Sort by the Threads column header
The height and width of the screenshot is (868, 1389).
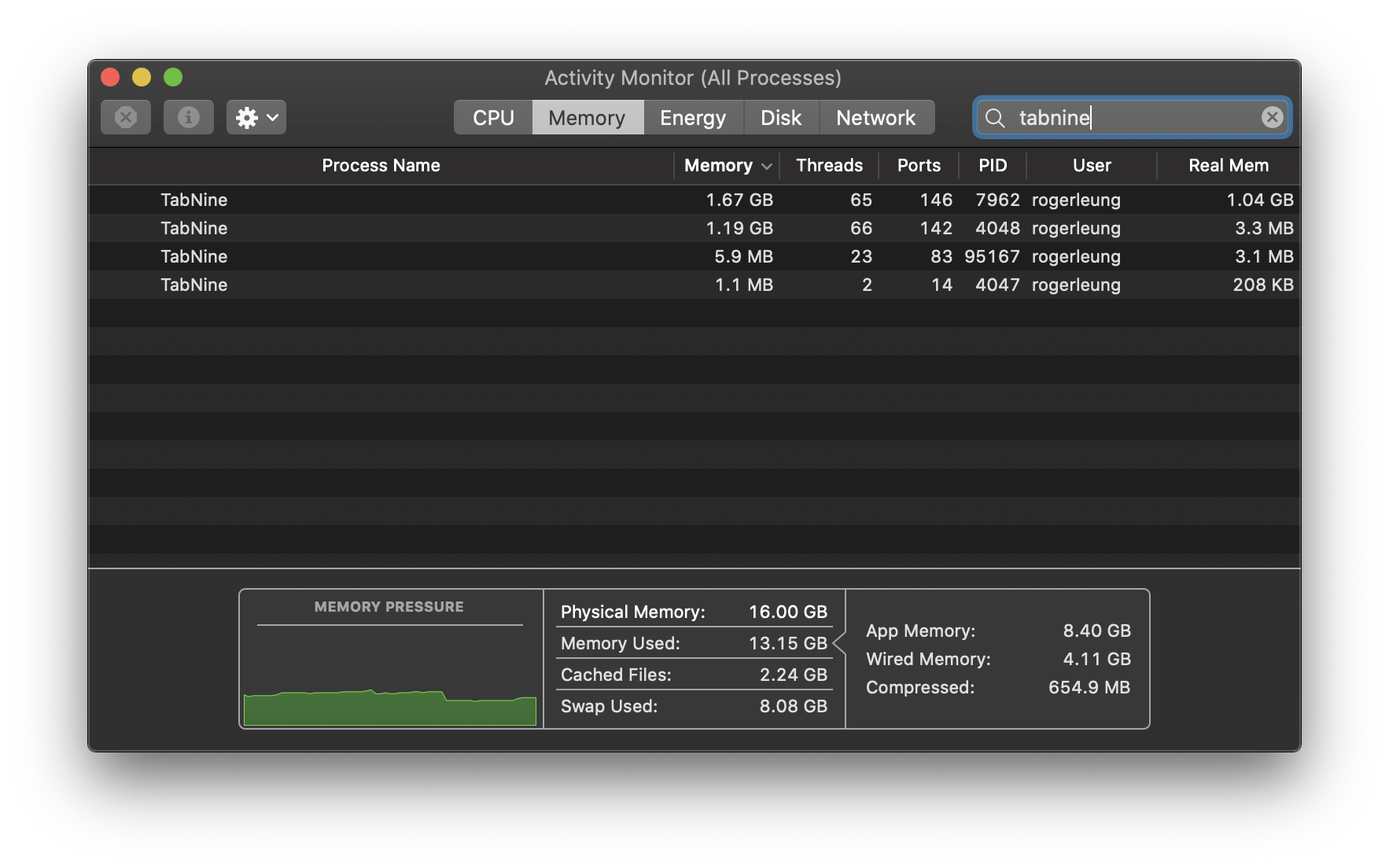pyautogui.click(x=828, y=165)
